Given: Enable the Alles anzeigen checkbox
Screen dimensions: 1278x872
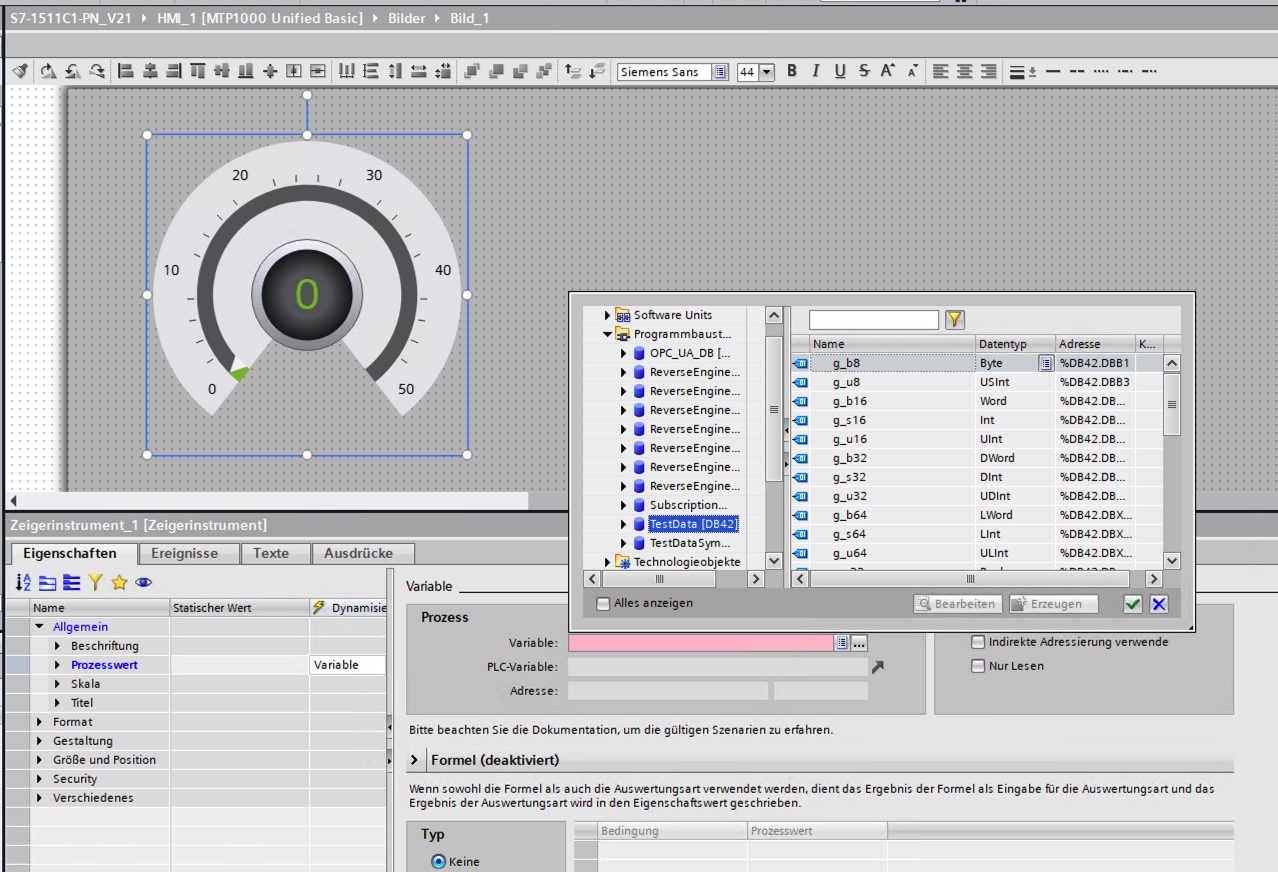Looking at the screenshot, I should [603, 604].
